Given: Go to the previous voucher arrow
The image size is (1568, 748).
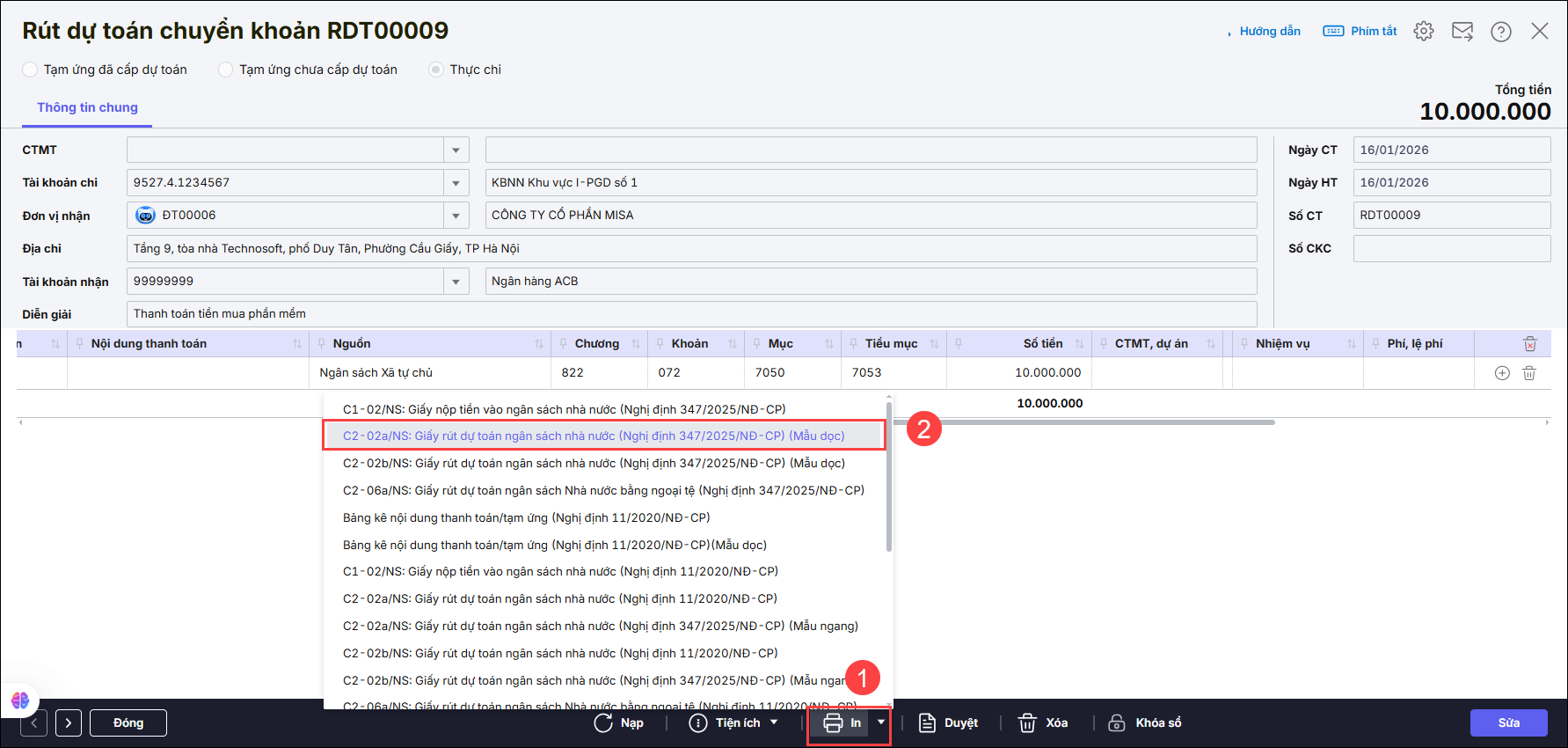Looking at the screenshot, I should pyautogui.click(x=34, y=723).
